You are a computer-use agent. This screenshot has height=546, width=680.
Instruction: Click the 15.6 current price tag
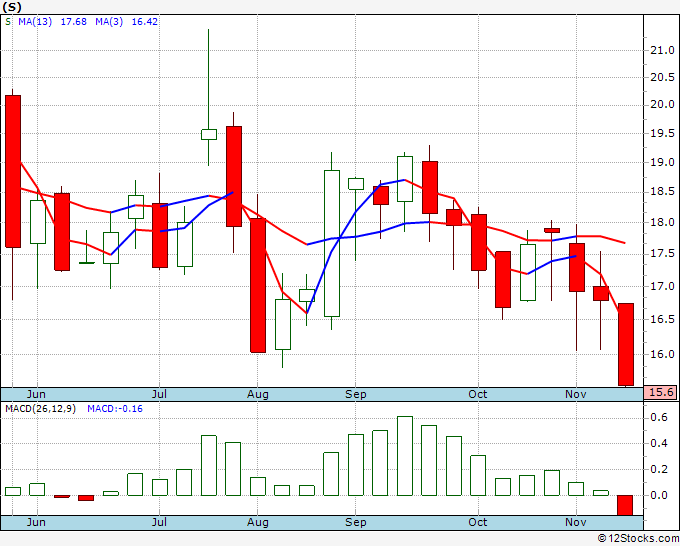pos(661,392)
